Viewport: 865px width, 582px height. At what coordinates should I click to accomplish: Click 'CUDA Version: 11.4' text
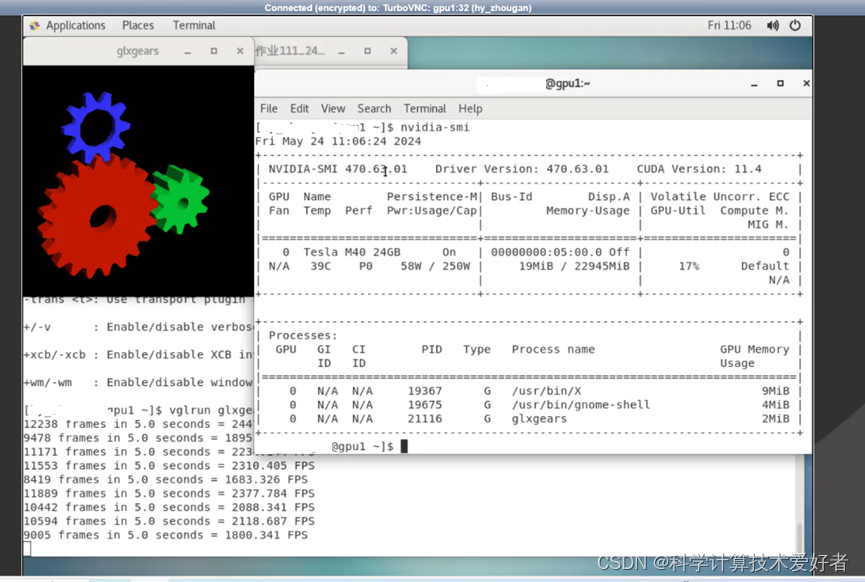[699, 169]
